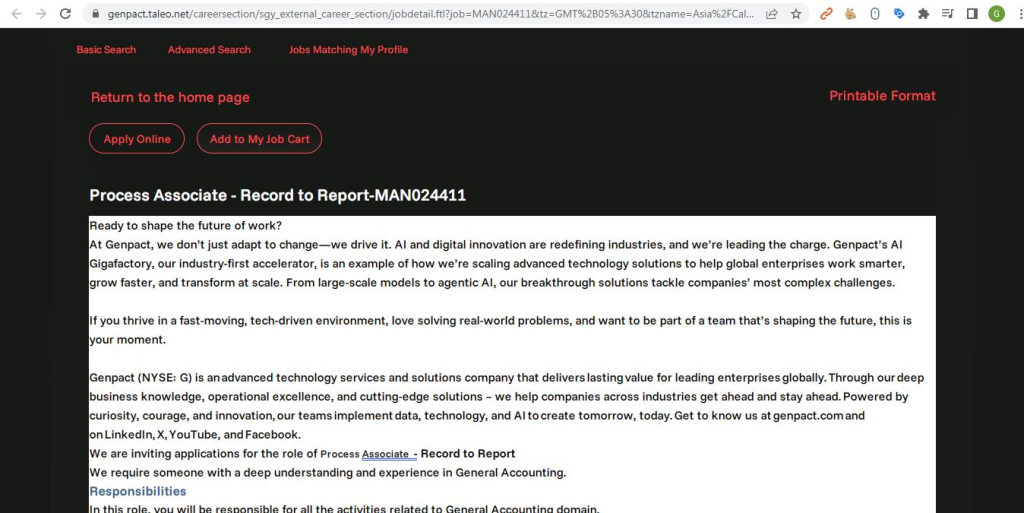Open Chrome three-dot menu
This screenshot has height=513, width=1024.
click(x=1019, y=14)
